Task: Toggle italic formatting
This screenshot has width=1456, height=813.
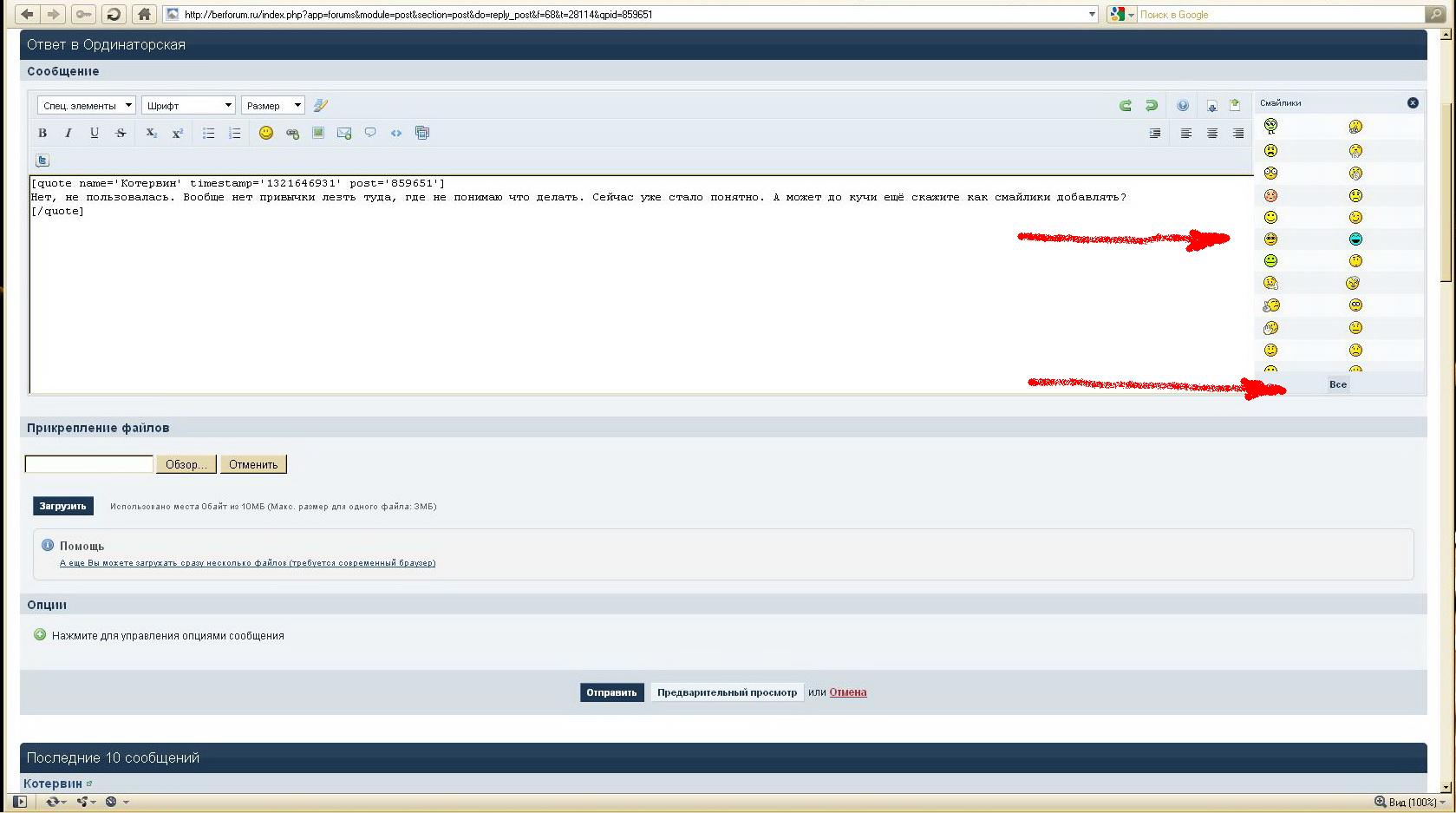Action: click(x=69, y=133)
